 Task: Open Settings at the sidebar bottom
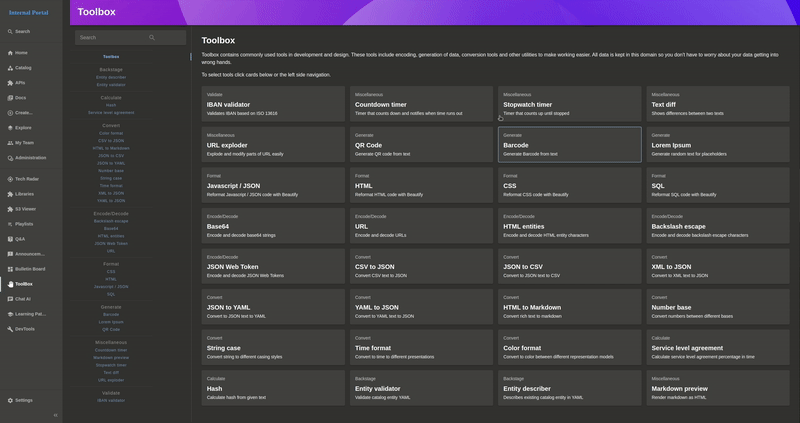[x=23, y=399]
